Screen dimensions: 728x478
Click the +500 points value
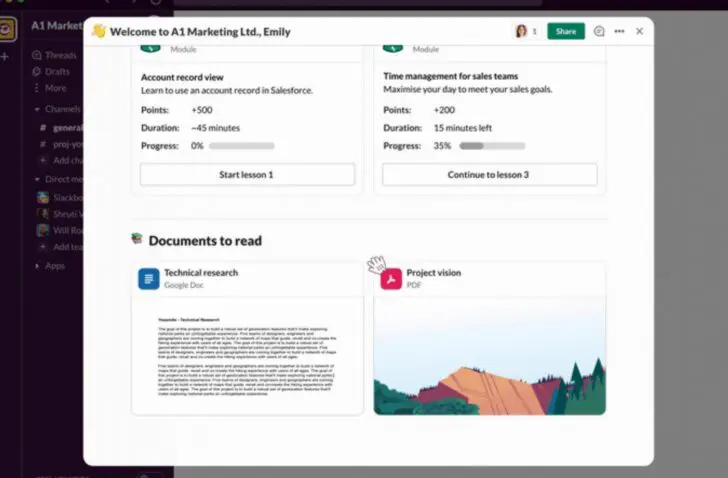(x=202, y=110)
